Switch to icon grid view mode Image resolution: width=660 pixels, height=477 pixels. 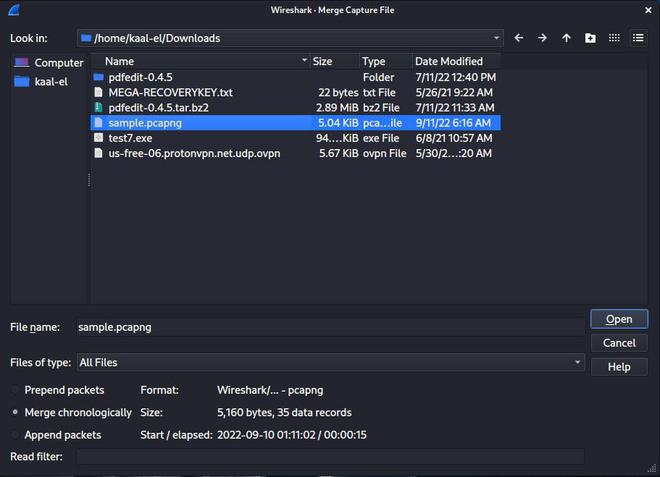[614, 38]
